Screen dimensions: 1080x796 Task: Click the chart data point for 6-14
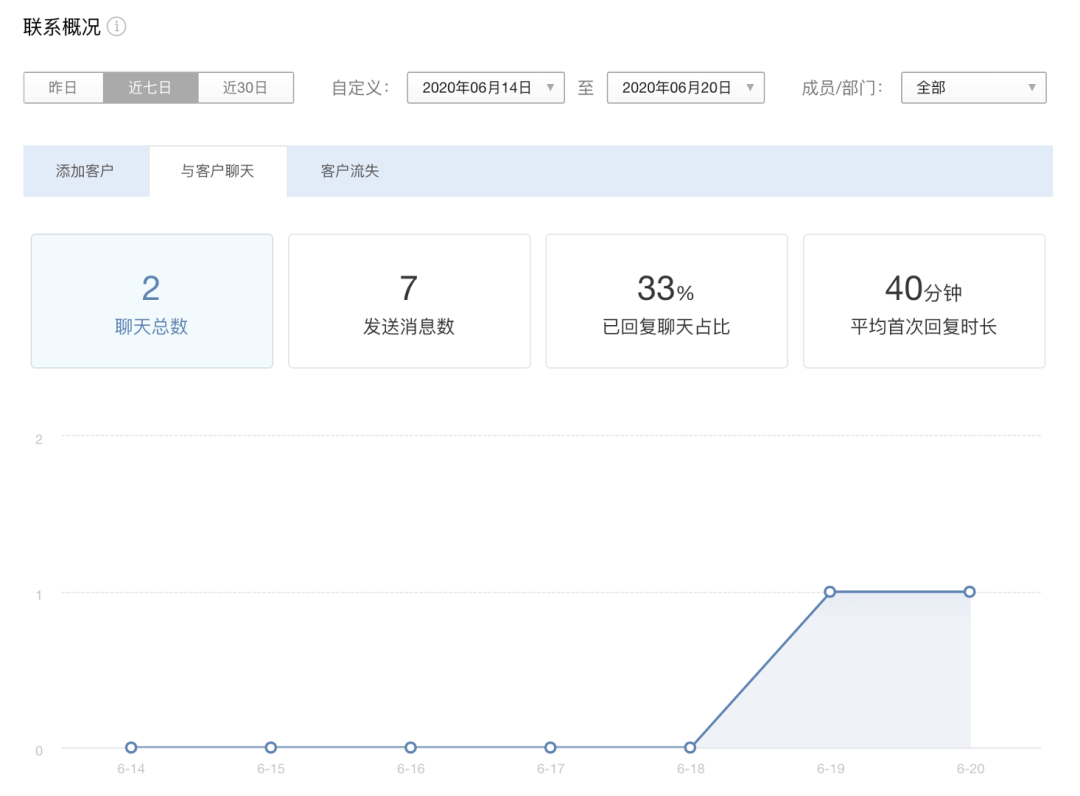tap(131, 747)
